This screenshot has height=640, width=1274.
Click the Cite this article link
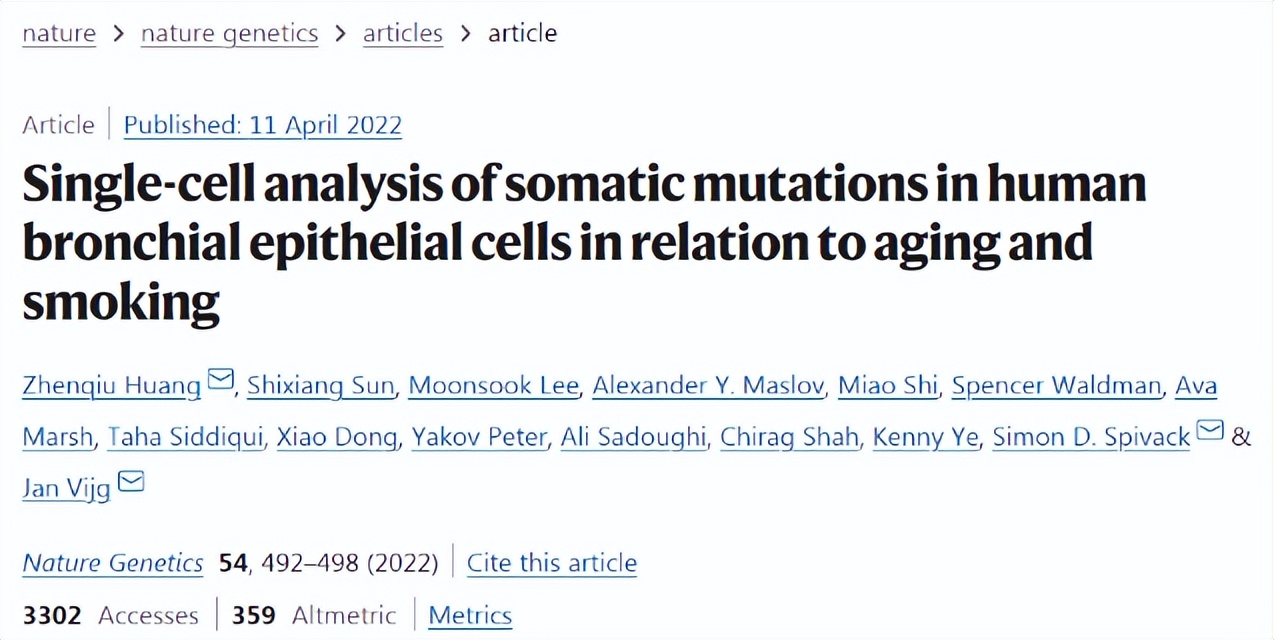click(551, 563)
